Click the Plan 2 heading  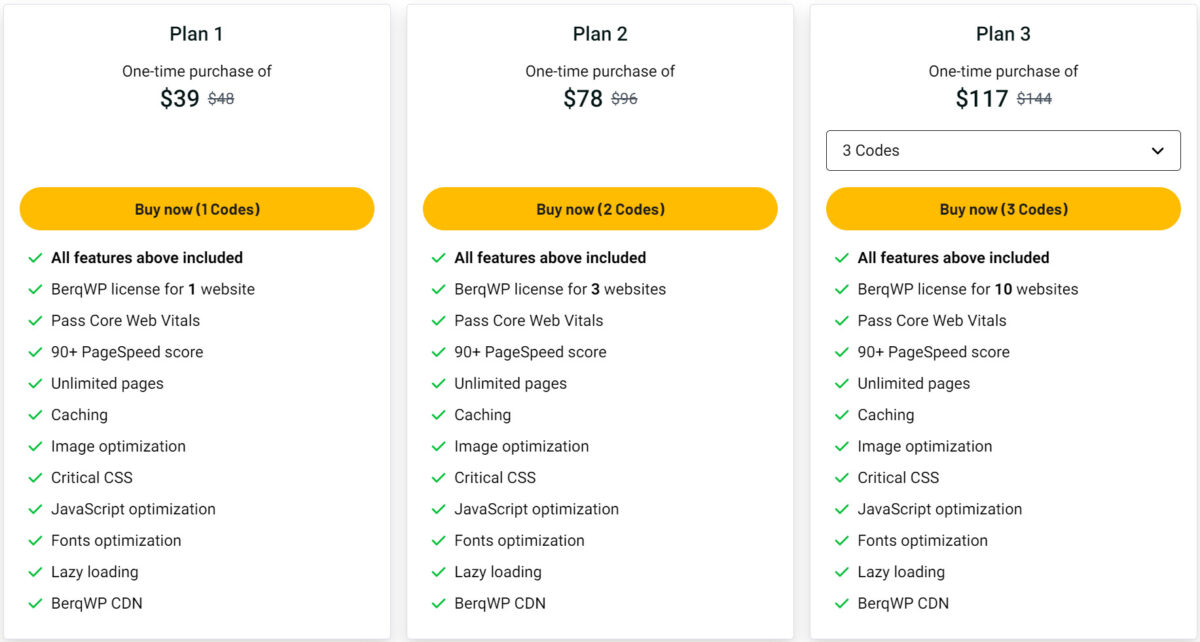click(x=600, y=33)
